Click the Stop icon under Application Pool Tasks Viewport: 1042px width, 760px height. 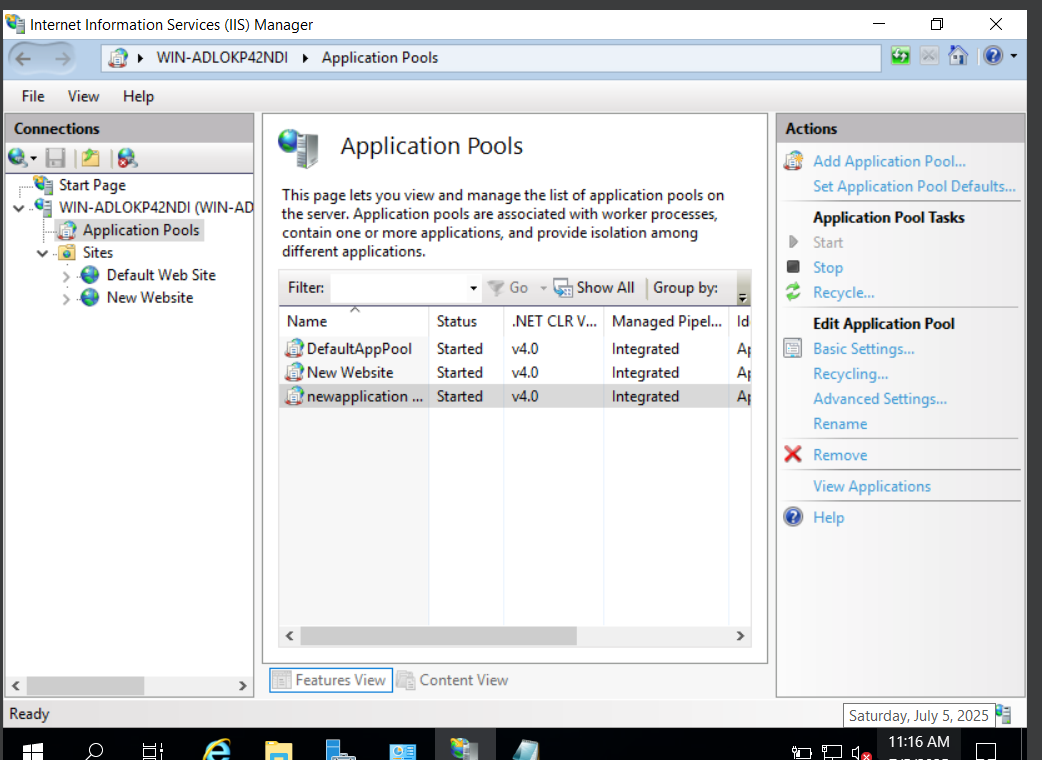pyautogui.click(x=793, y=267)
